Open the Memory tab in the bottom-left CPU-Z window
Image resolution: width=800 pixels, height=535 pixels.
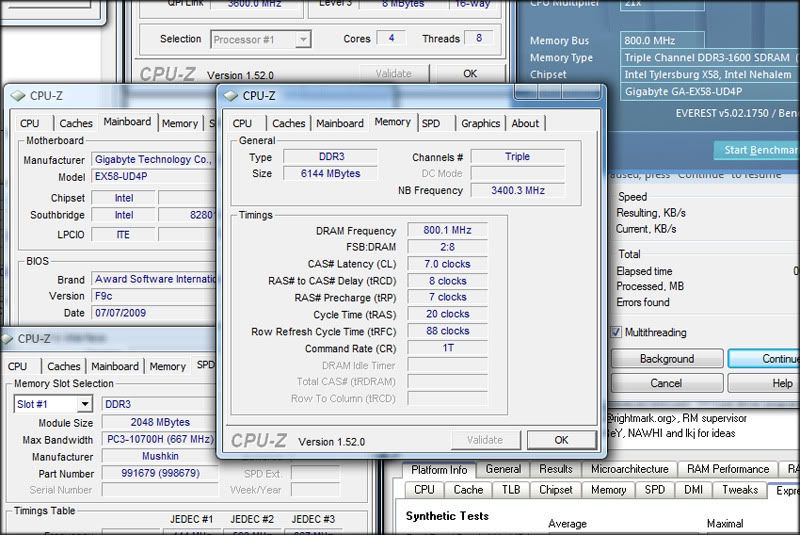pyautogui.click(x=167, y=366)
